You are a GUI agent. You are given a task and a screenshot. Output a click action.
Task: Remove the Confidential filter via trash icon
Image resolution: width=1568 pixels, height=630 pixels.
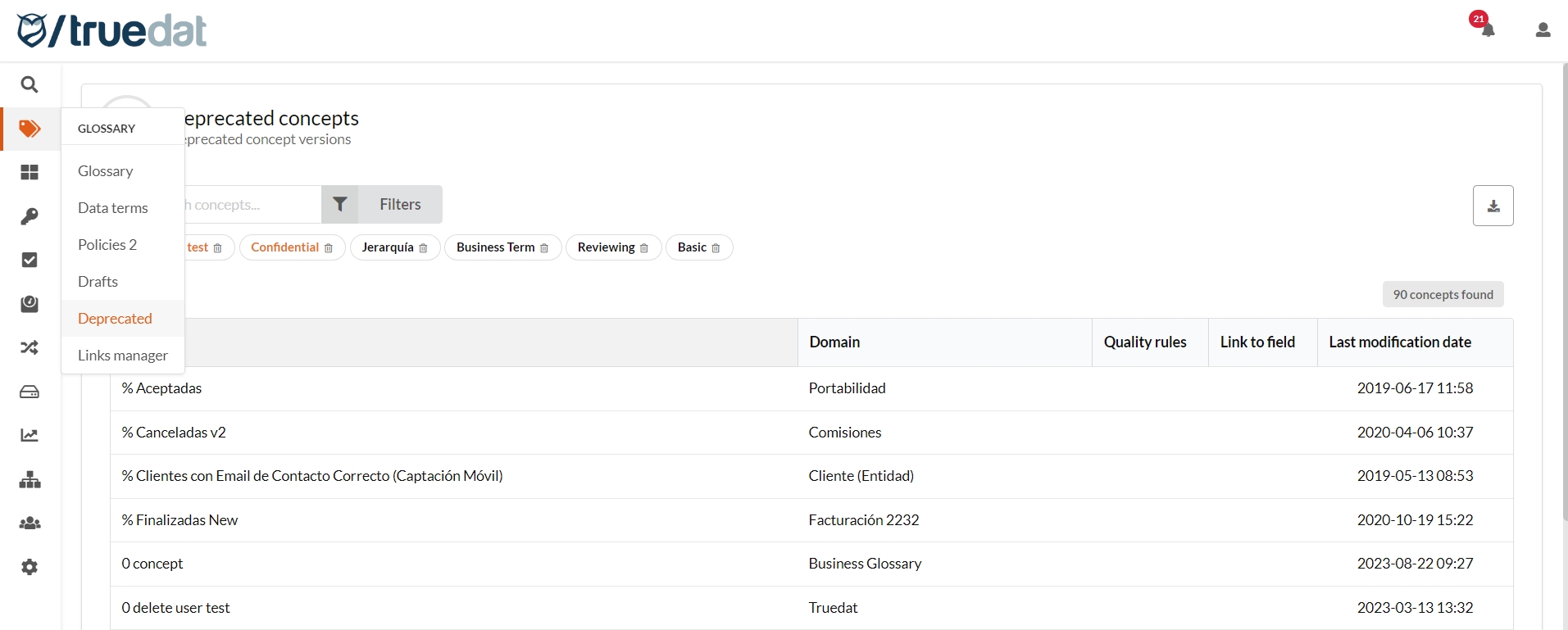(329, 248)
